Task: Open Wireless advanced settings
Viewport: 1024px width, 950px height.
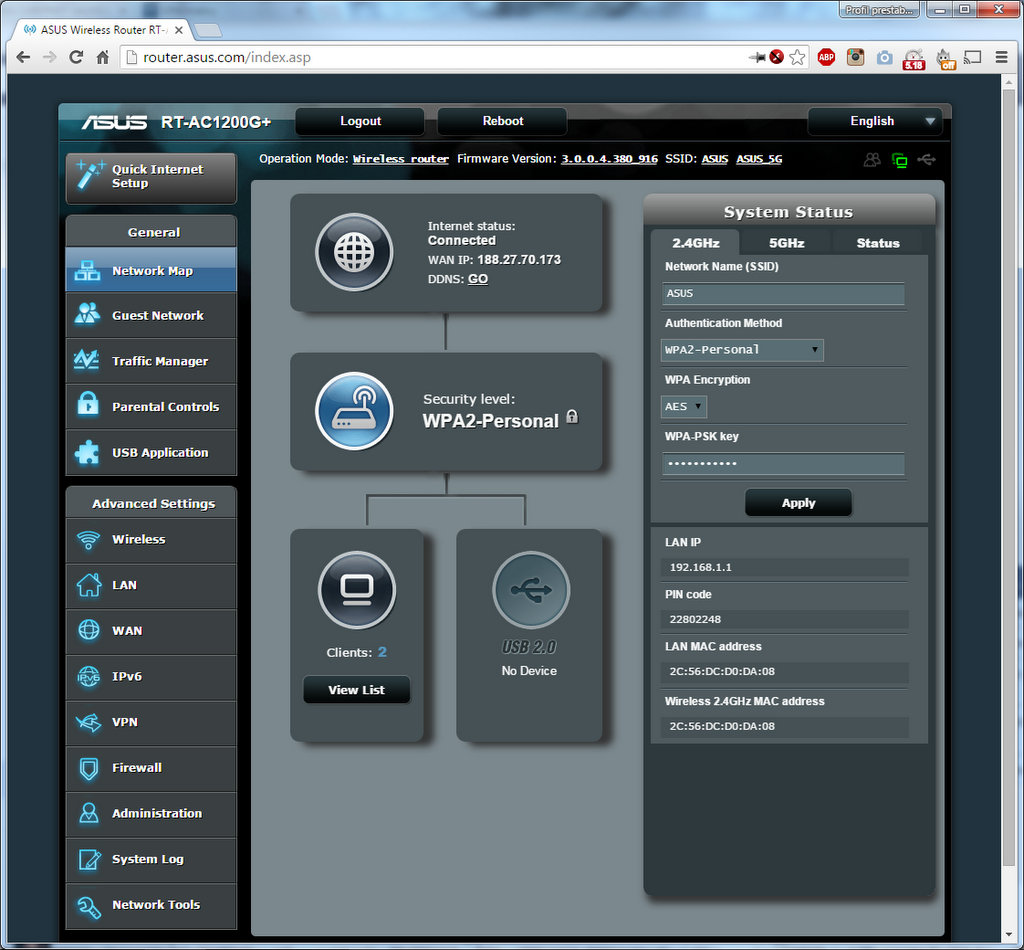Action: (x=151, y=539)
